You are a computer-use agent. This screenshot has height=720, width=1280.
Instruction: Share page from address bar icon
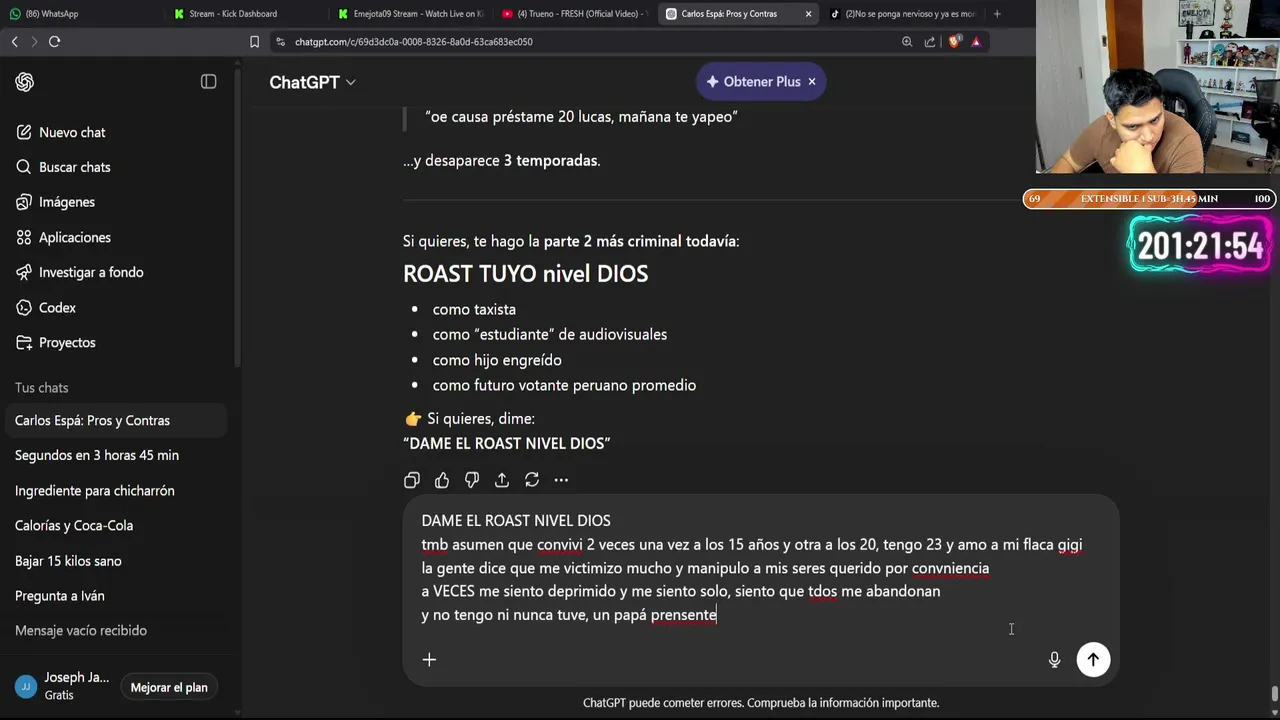coord(930,42)
